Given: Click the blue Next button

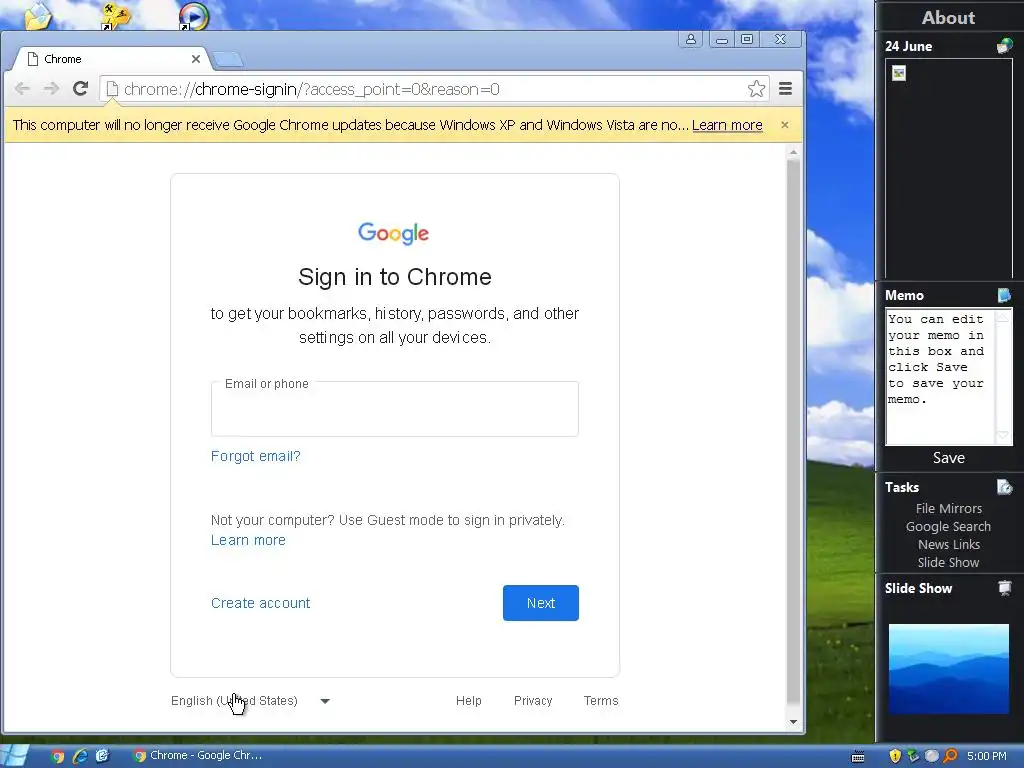Looking at the screenshot, I should click(x=541, y=603).
